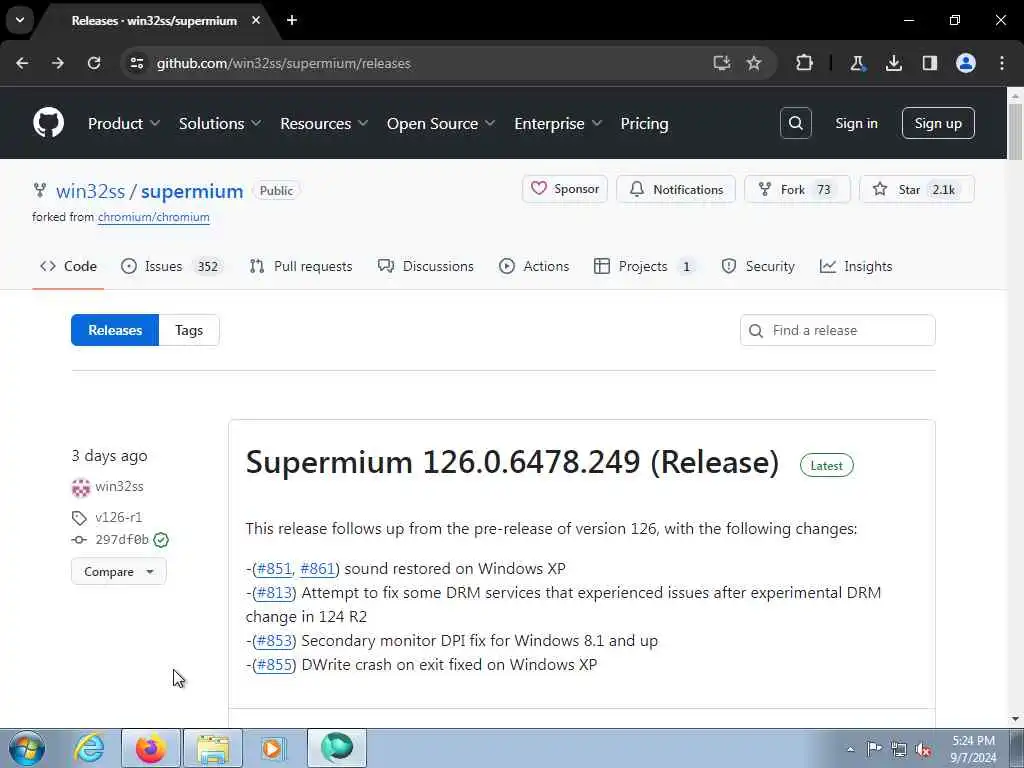Image resolution: width=1024 pixels, height=768 pixels.
Task: Open the Compare dropdown button
Action: coord(118,571)
